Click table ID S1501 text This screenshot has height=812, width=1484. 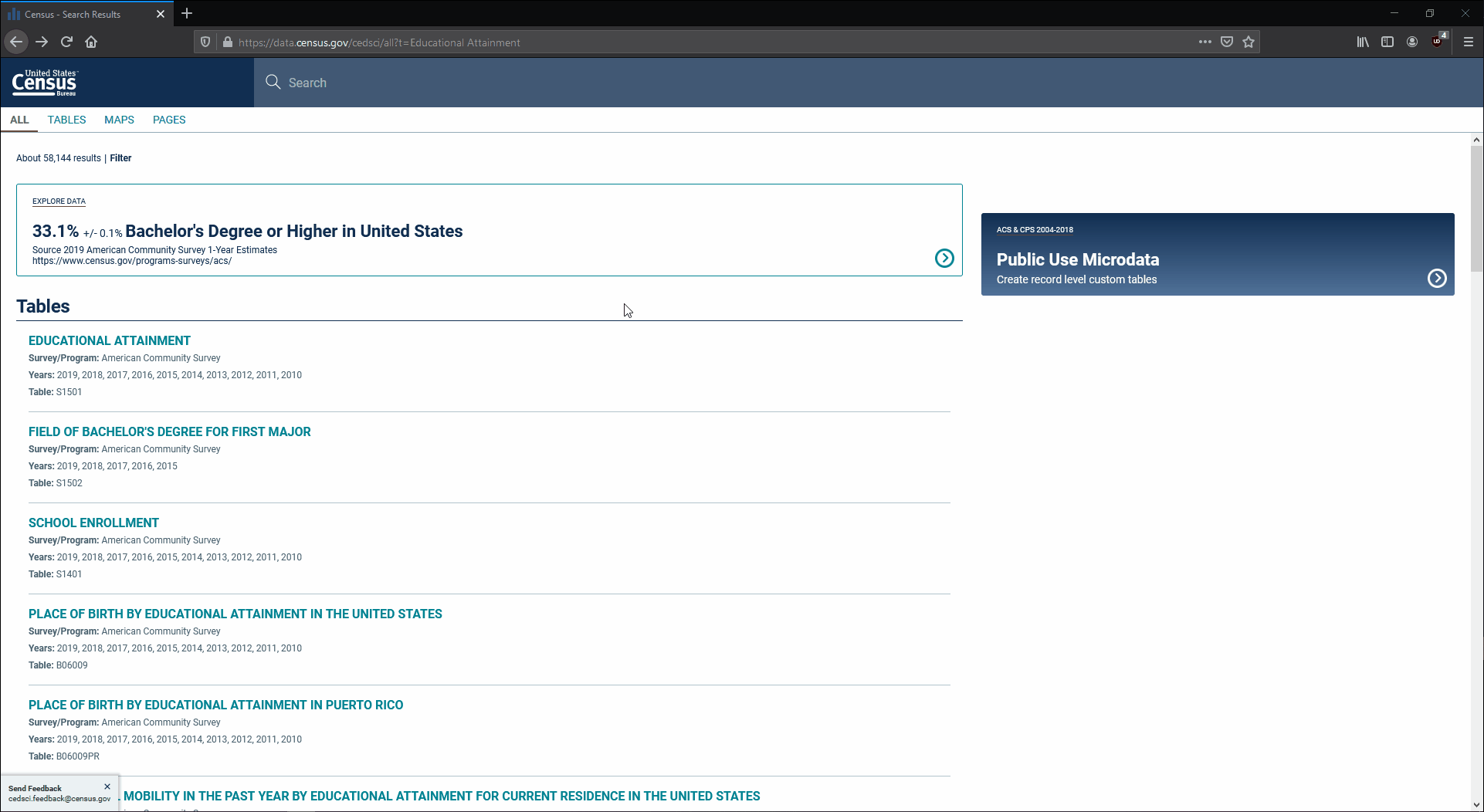click(x=69, y=392)
